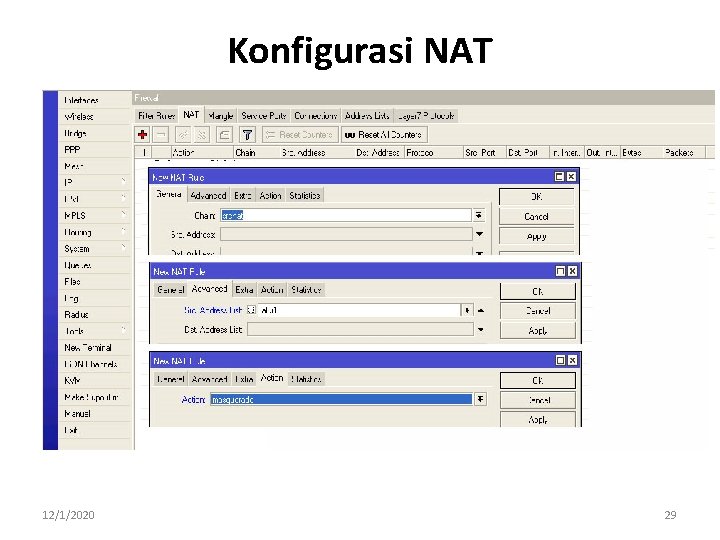This screenshot has height=540, width=720.
Task: Open ISDN Channels in sidebar
Action: pyautogui.click(x=91, y=364)
